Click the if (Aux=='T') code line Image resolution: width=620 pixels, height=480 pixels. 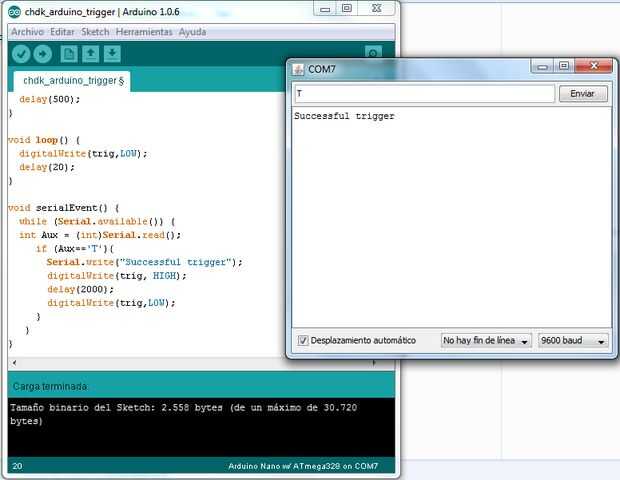pos(75,249)
